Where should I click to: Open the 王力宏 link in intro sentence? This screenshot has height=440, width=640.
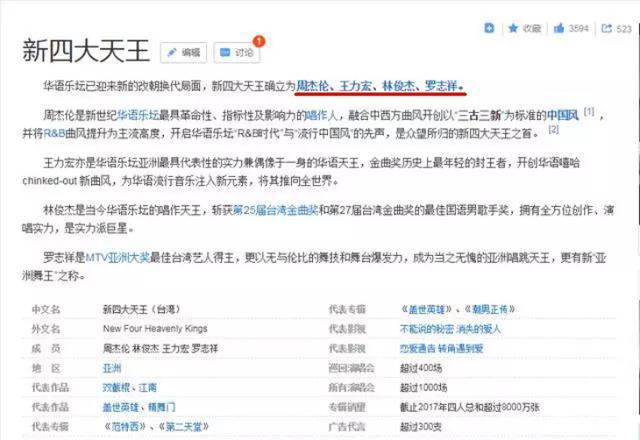tap(356, 86)
